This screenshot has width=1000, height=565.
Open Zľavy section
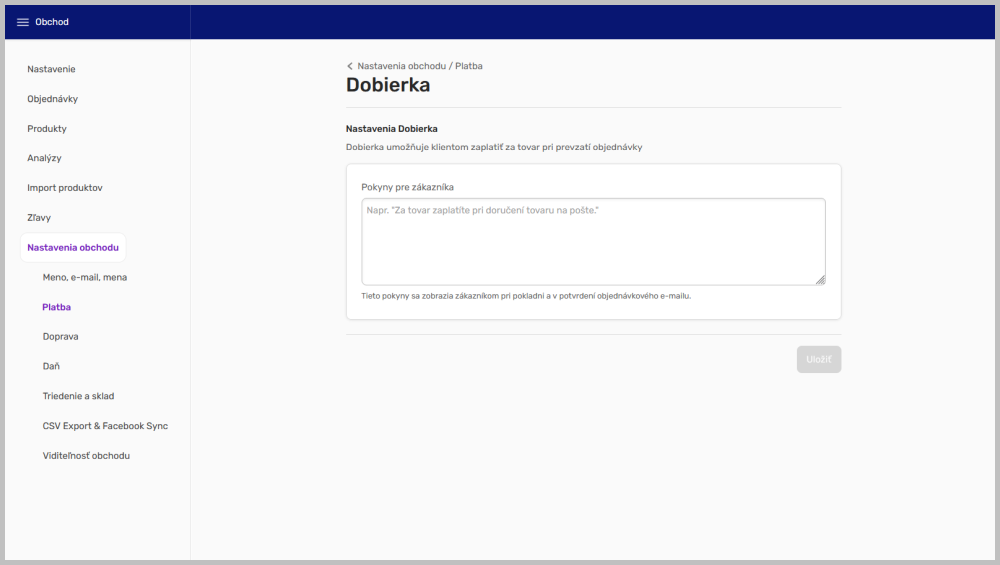pyautogui.click(x=39, y=217)
